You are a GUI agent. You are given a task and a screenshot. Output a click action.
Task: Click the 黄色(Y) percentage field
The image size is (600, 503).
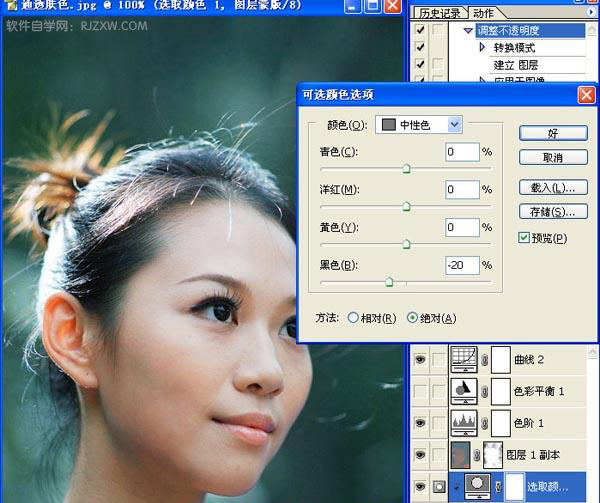click(462, 227)
